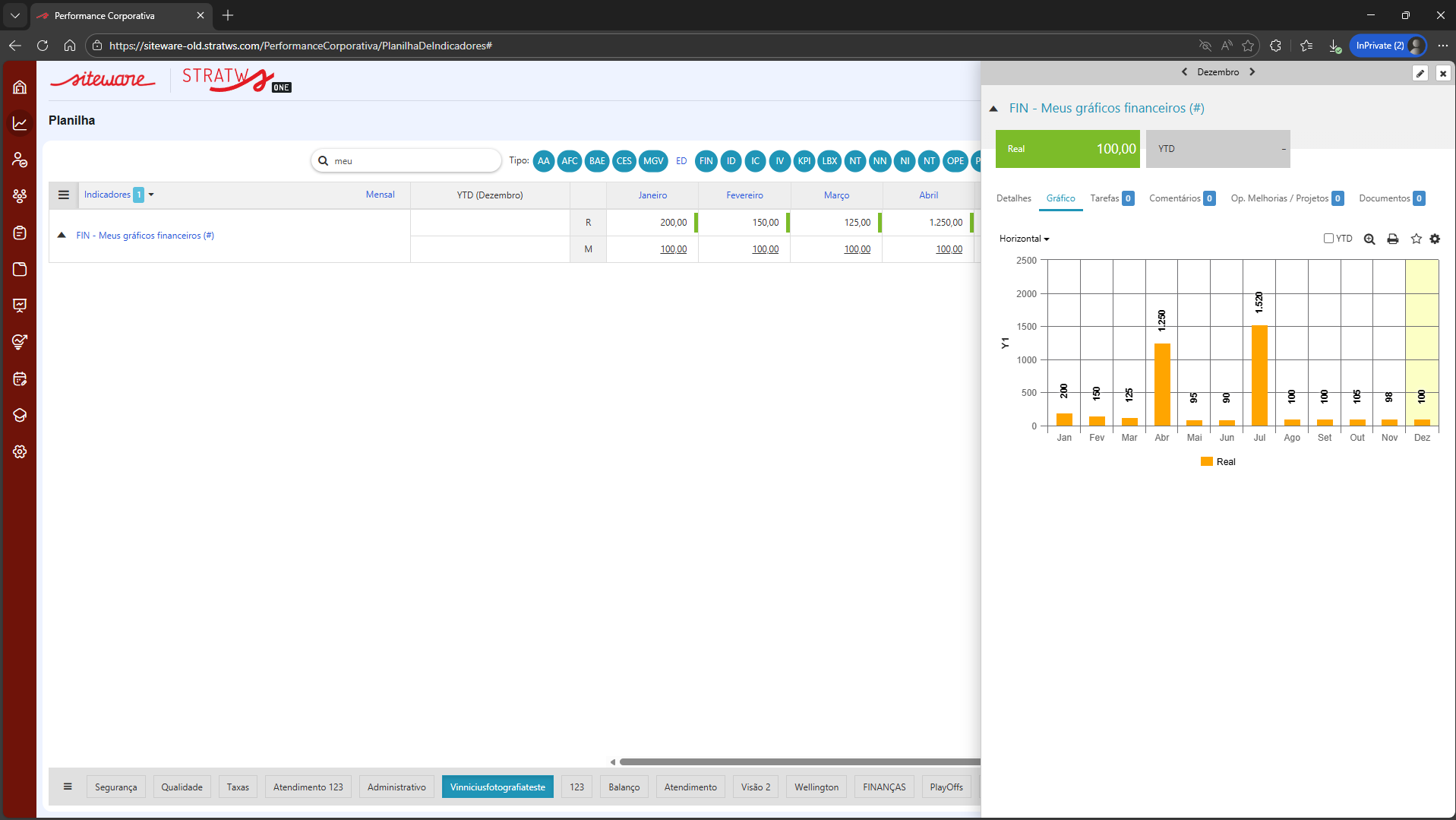Open chart settings gear icon
Viewport: 1456px width, 820px height.
(x=1435, y=239)
